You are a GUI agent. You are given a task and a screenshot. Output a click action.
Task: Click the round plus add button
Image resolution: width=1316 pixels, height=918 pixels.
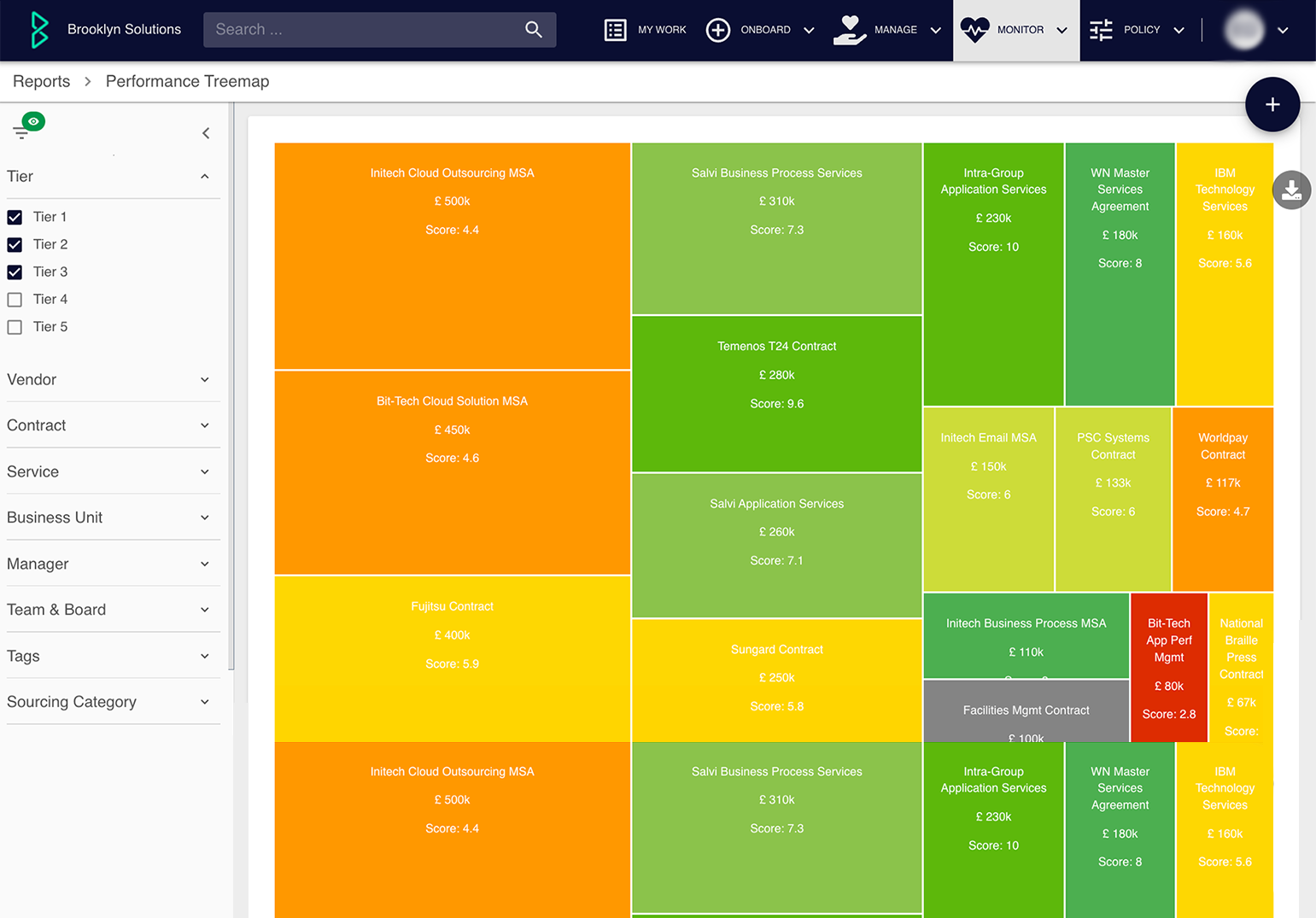coord(1272,104)
